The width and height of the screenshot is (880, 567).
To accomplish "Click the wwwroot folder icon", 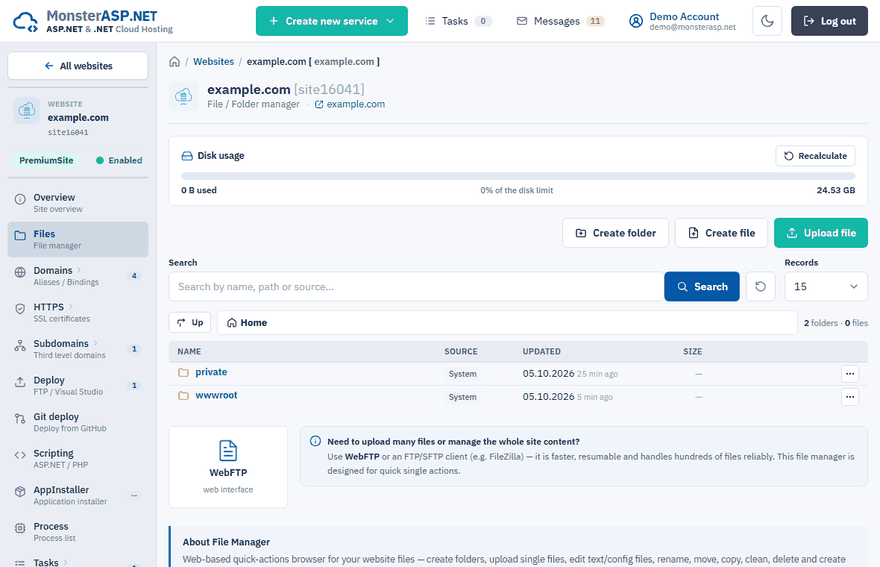I will [183, 396].
